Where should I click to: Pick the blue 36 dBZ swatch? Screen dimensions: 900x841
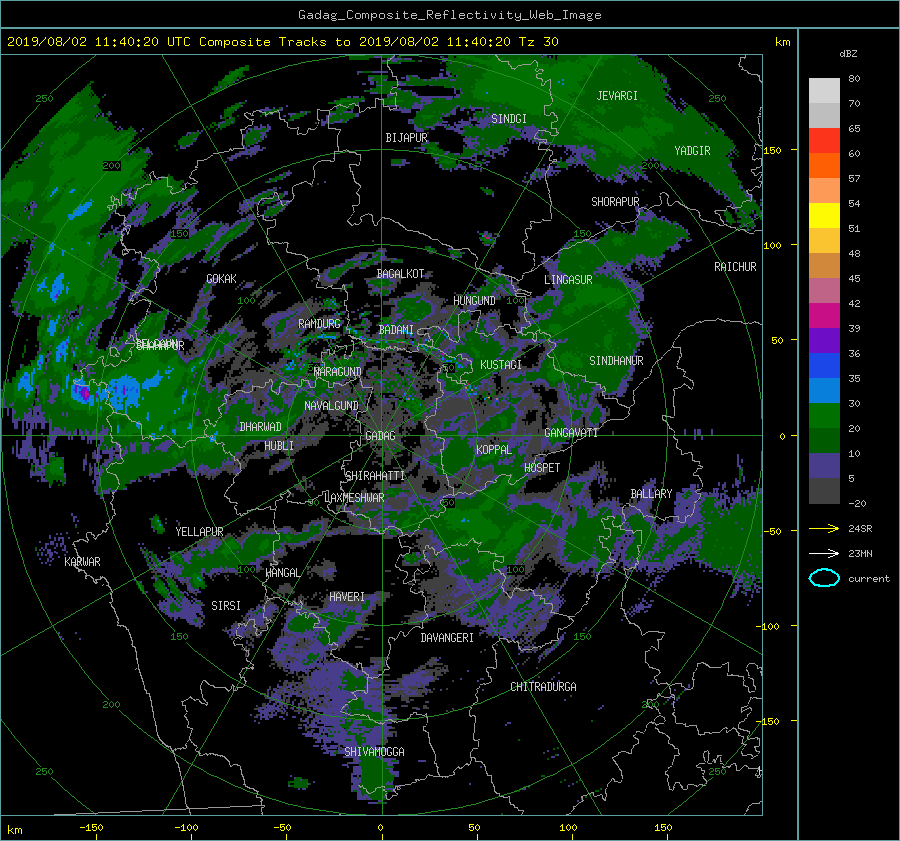(824, 365)
